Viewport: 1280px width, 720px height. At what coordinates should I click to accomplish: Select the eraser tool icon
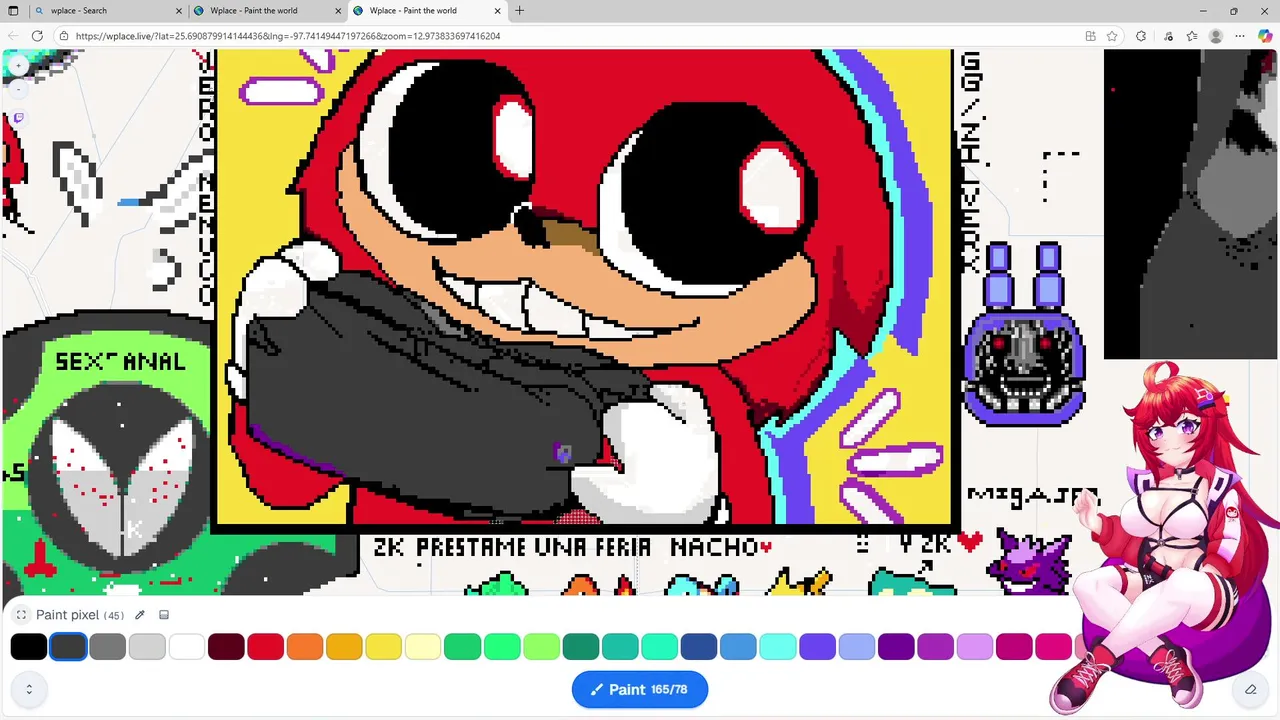point(1250,689)
